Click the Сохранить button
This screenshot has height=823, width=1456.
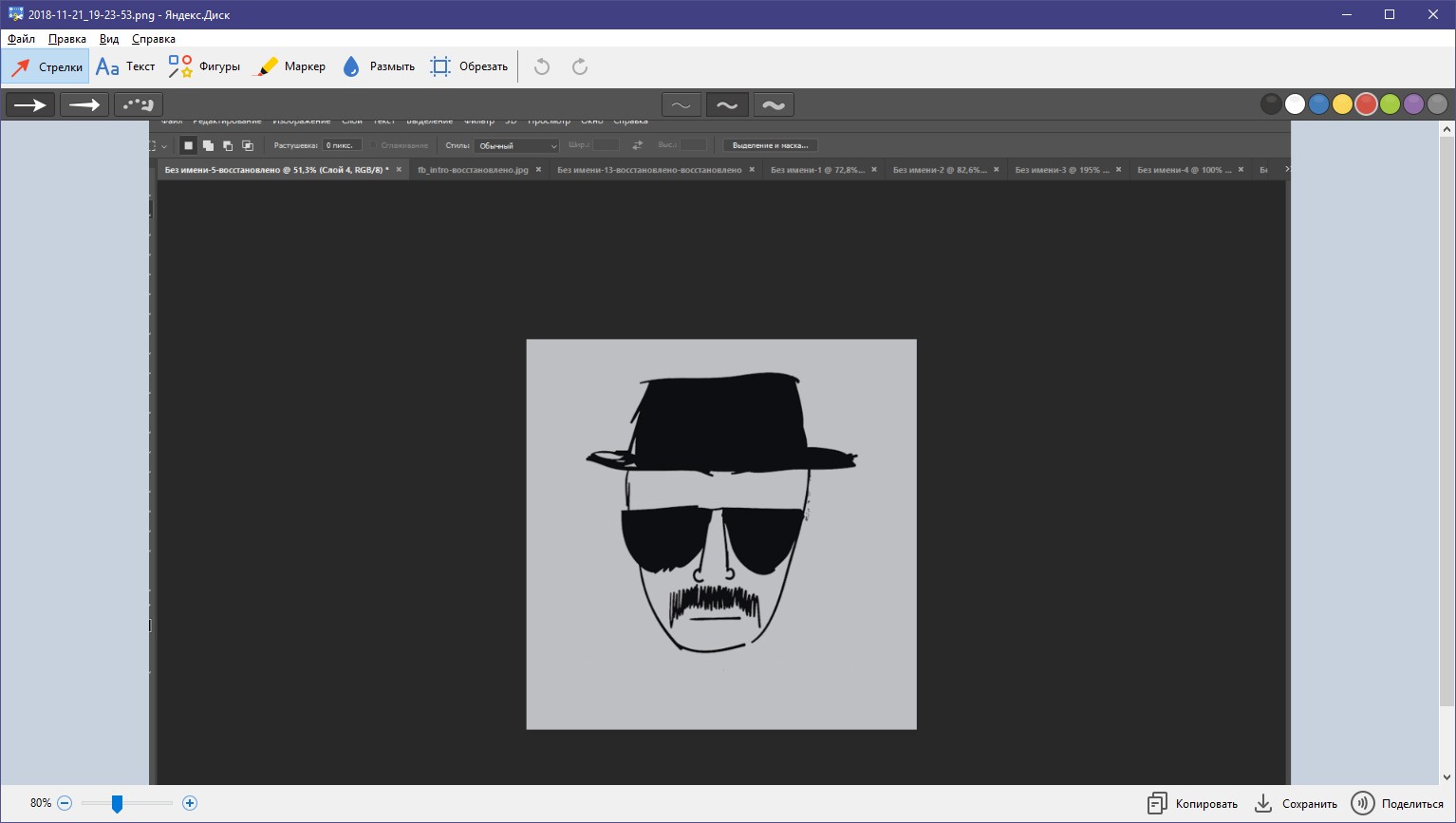(1296, 804)
